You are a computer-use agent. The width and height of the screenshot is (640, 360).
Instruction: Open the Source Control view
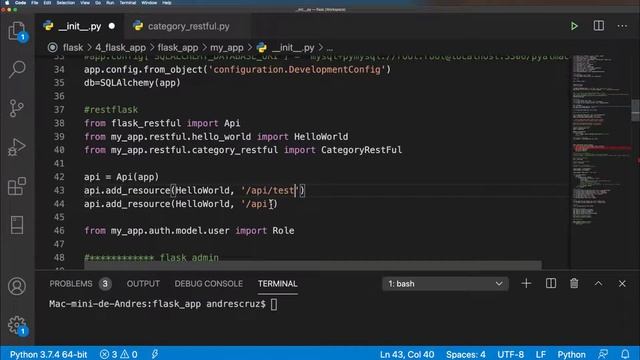(x=16, y=108)
